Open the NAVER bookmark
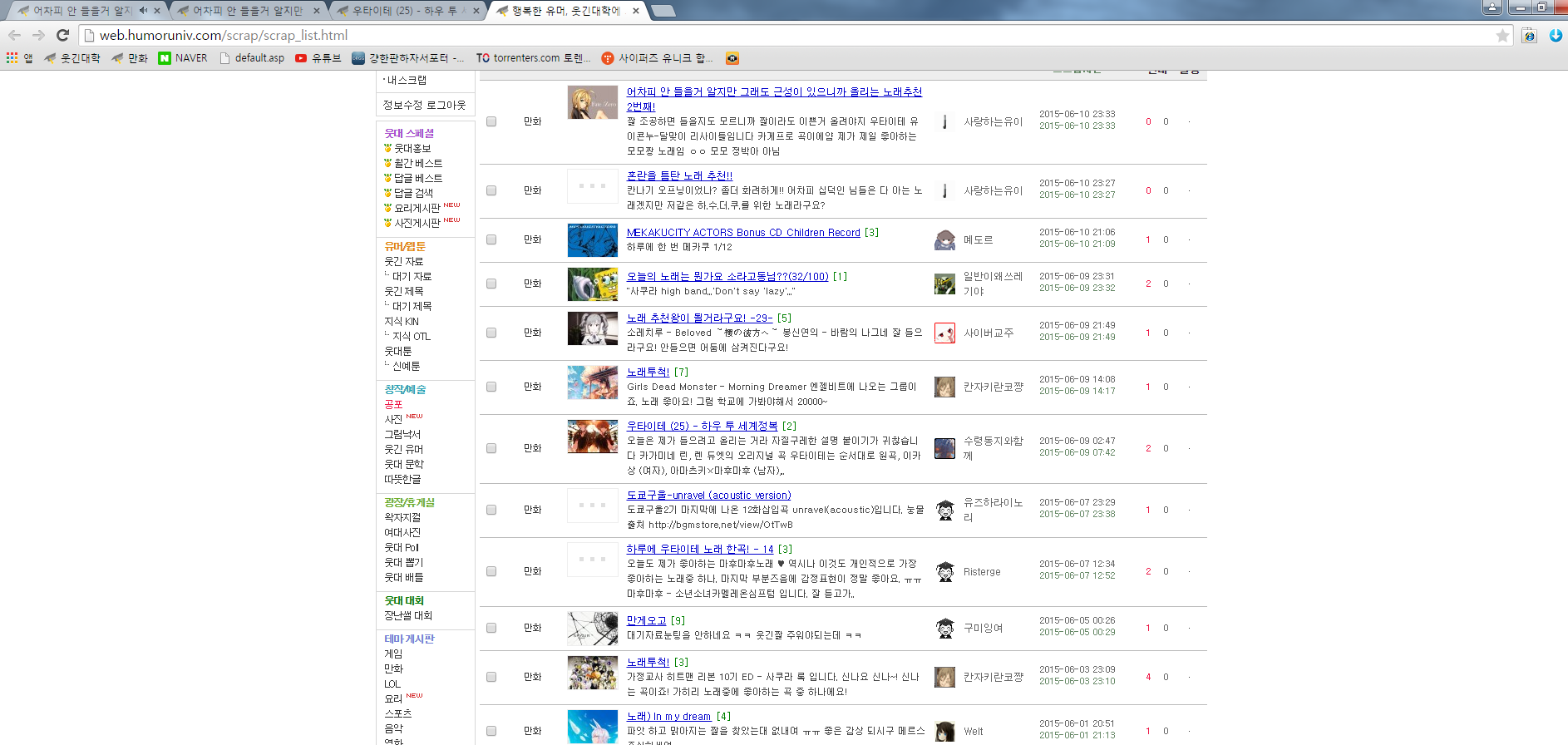Image resolution: width=1568 pixels, height=745 pixels. 182,58
